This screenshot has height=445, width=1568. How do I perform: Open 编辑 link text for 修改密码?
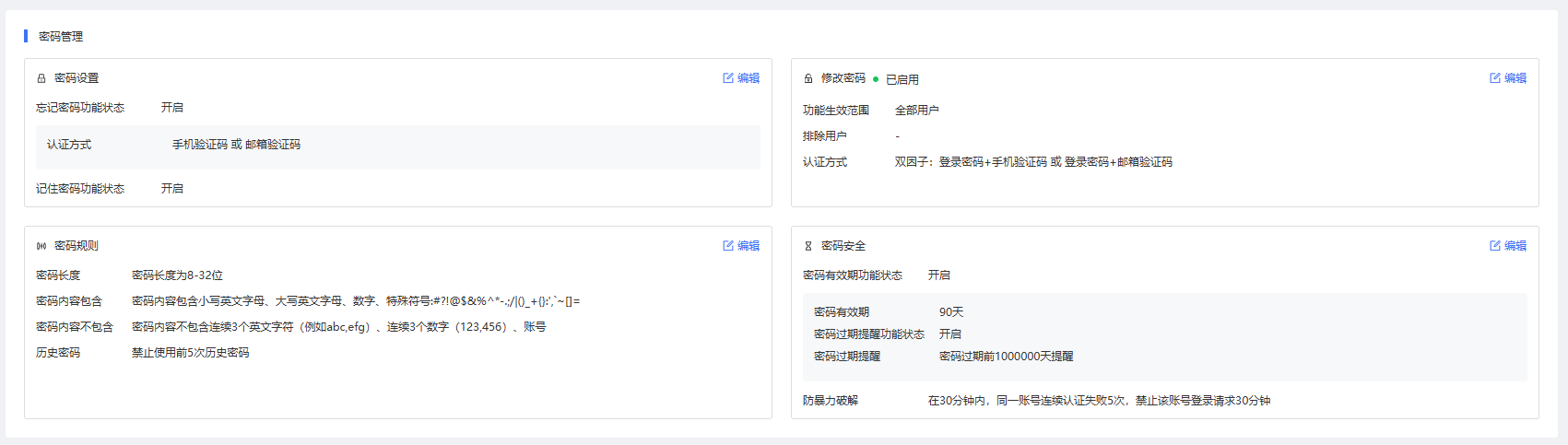[1515, 78]
